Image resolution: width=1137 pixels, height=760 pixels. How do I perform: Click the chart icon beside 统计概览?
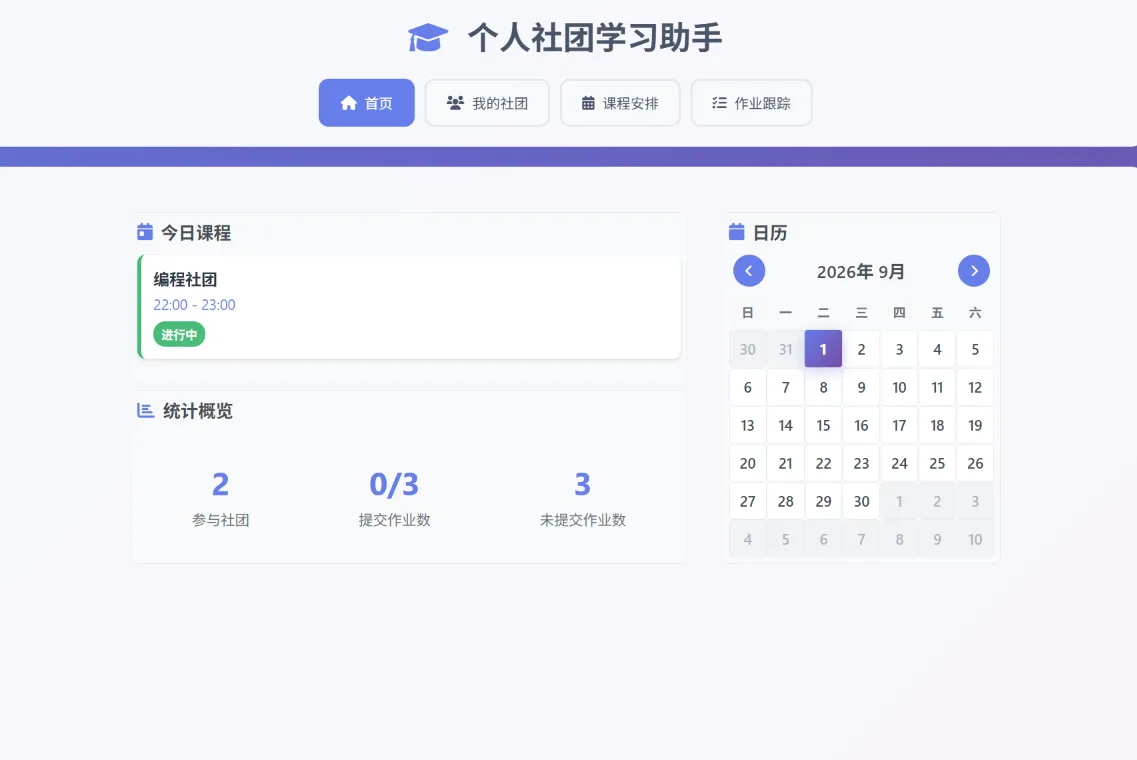click(146, 410)
